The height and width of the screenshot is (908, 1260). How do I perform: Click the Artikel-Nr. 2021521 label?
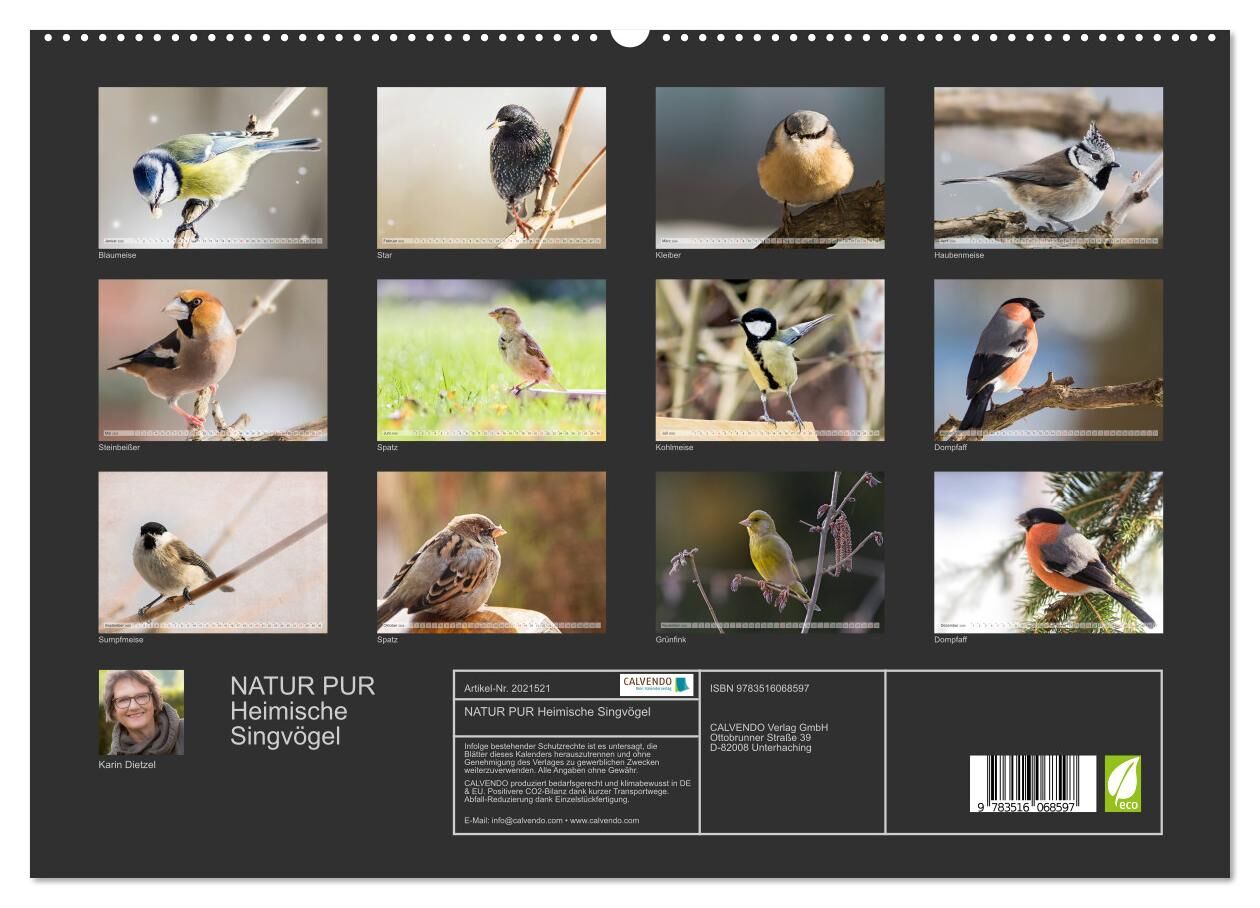(x=507, y=689)
